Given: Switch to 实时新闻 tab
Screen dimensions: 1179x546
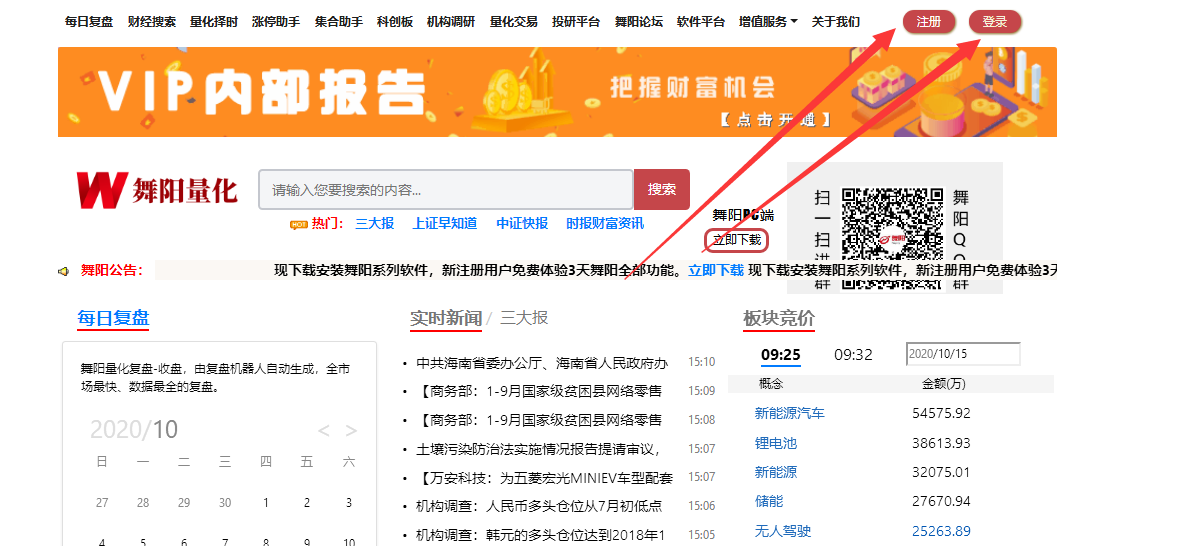Looking at the screenshot, I should click(446, 318).
